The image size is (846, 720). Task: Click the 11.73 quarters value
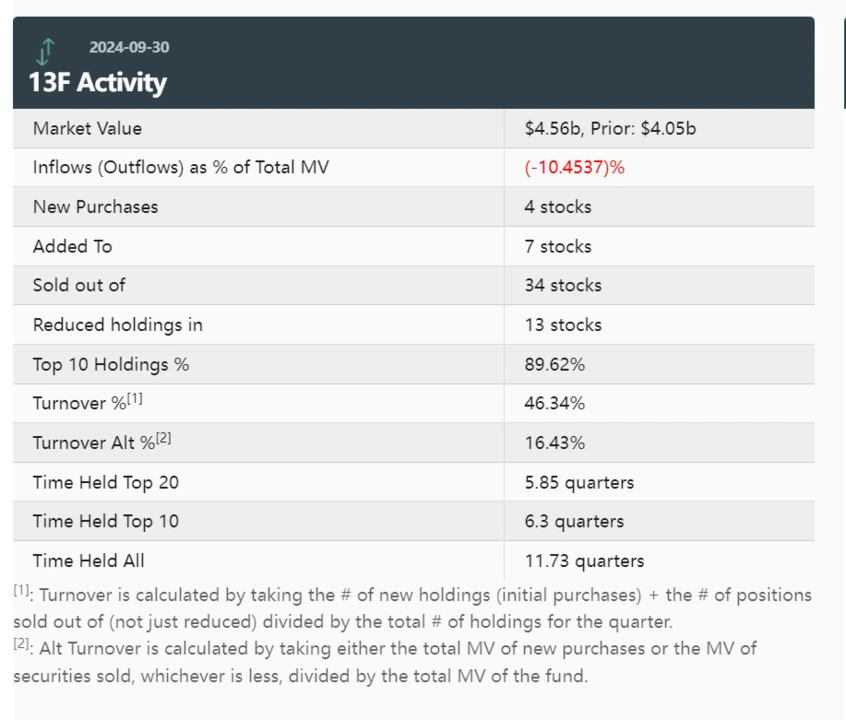pyautogui.click(x=584, y=561)
